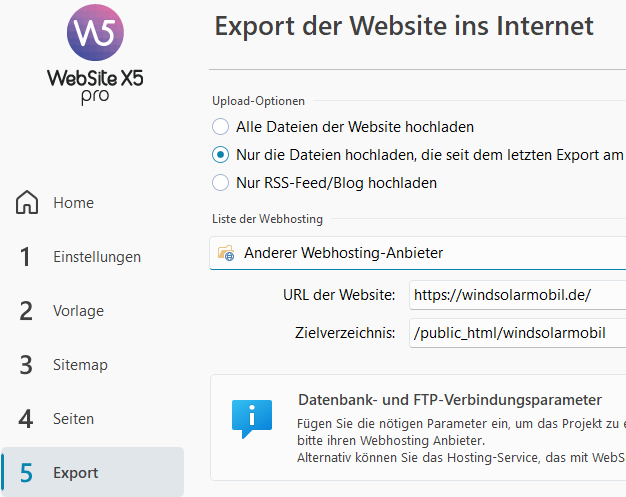Click the blue info speech bubble icon

(252, 419)
